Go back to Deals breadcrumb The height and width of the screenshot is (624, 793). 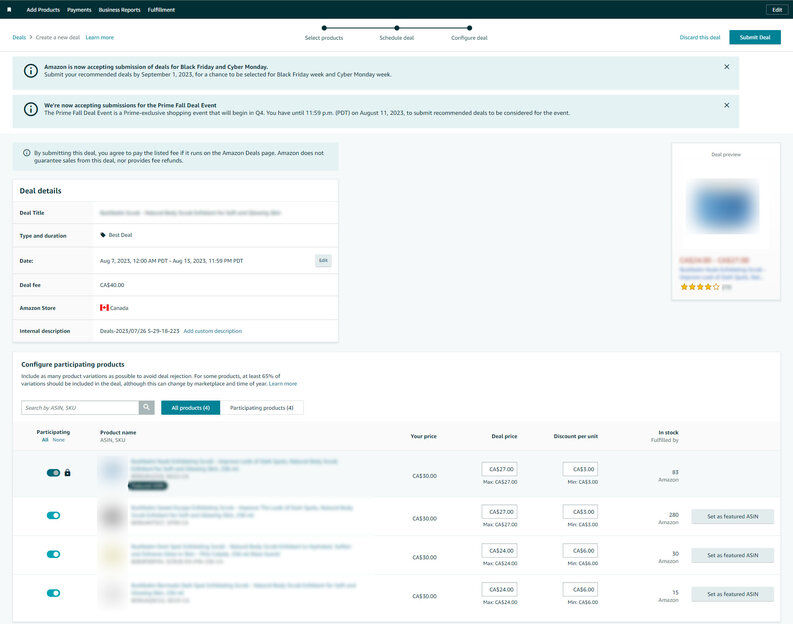coord(19,37)
